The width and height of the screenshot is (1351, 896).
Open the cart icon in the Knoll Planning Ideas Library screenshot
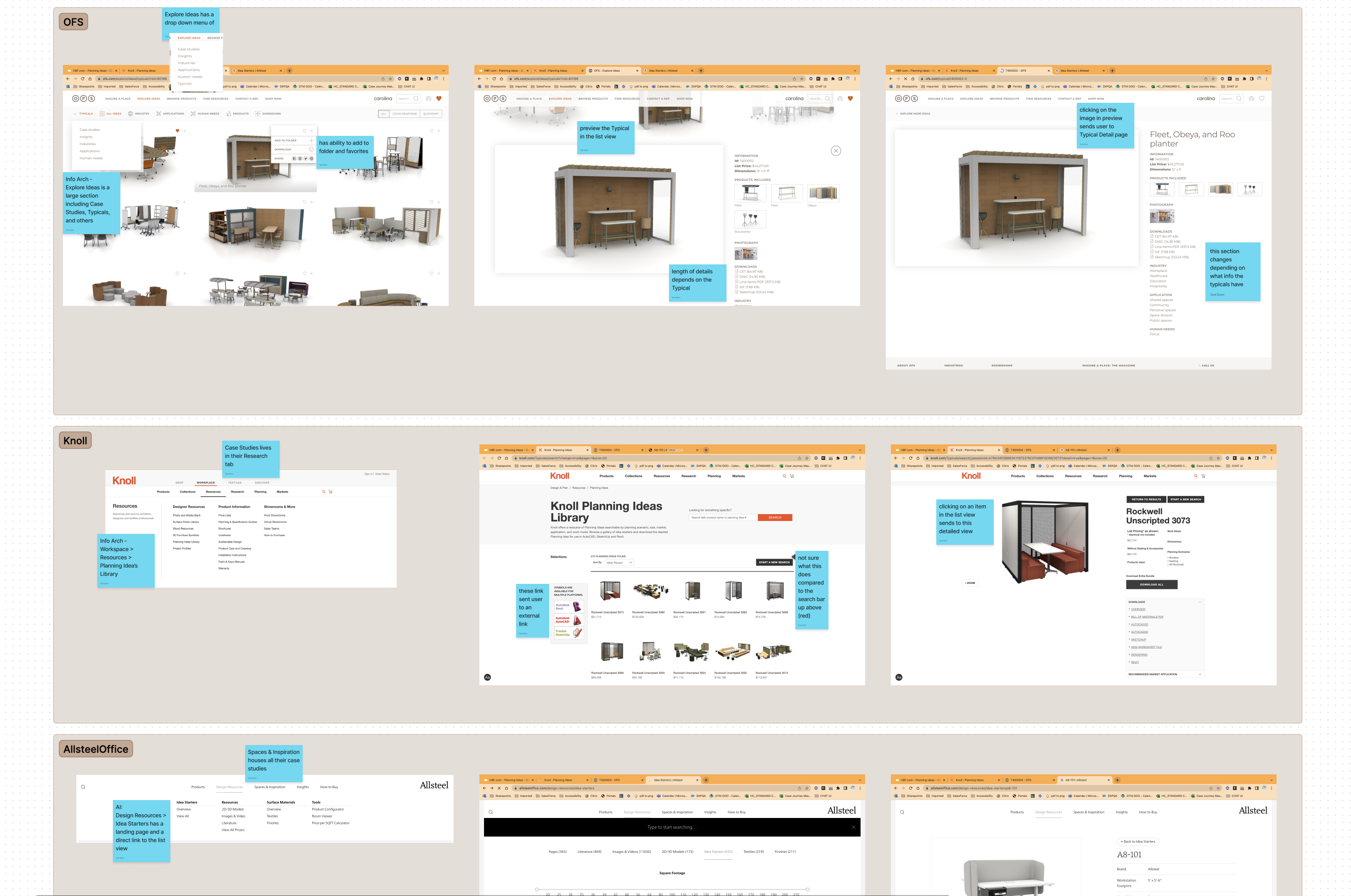(x=792, y=476)
